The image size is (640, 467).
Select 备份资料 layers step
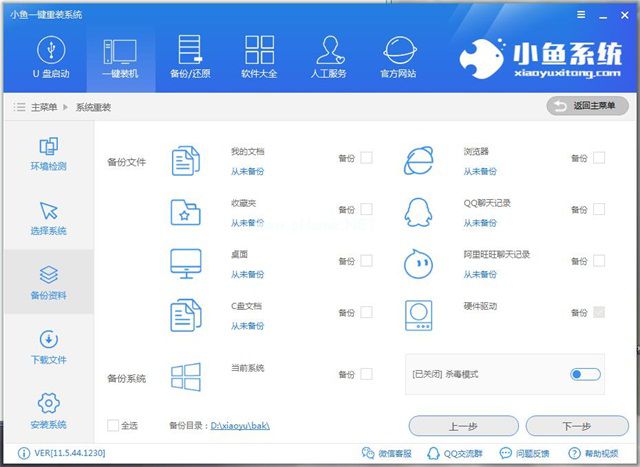click(x=49, y=282)
